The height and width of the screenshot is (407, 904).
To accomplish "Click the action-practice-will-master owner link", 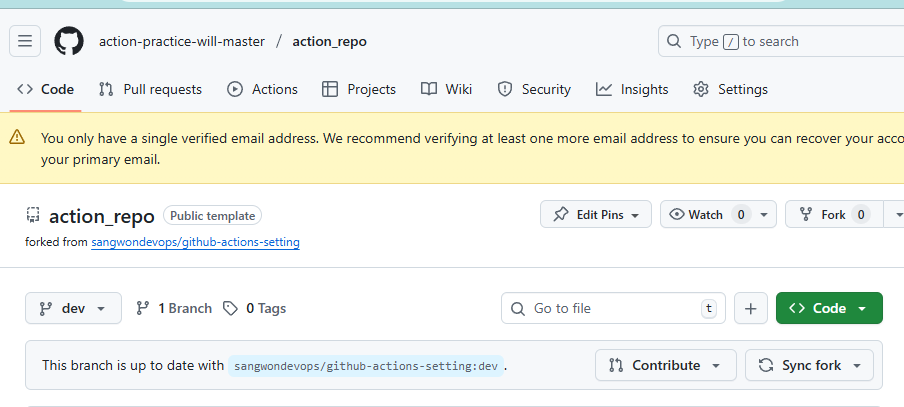I will click(182, 41).
